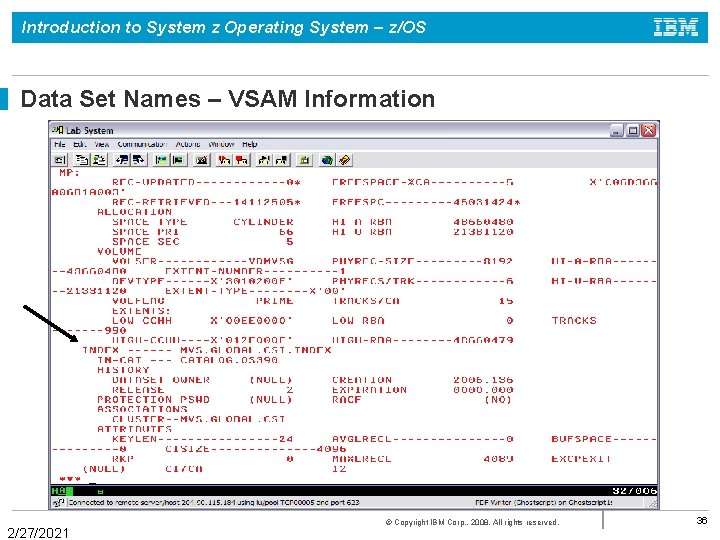This screenshot has height=540, width=720.
Task: Click the ALLOCATION heading in the terminal
Action: [135, 212]
